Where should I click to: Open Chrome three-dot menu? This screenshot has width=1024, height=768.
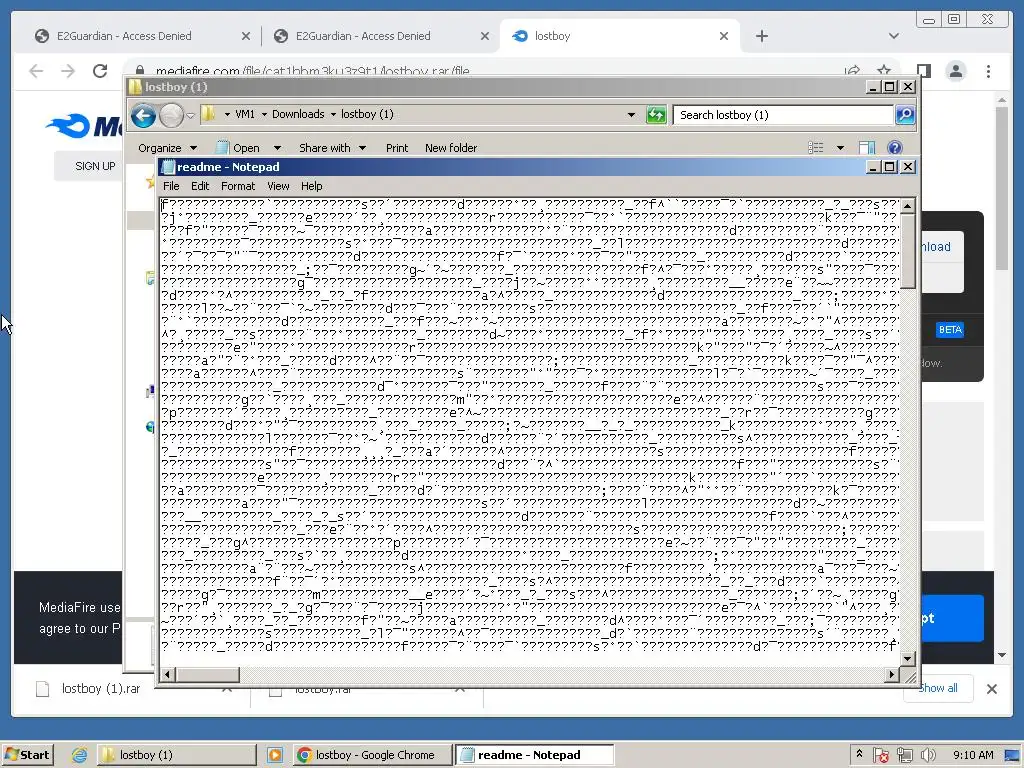tap(988, 71)
